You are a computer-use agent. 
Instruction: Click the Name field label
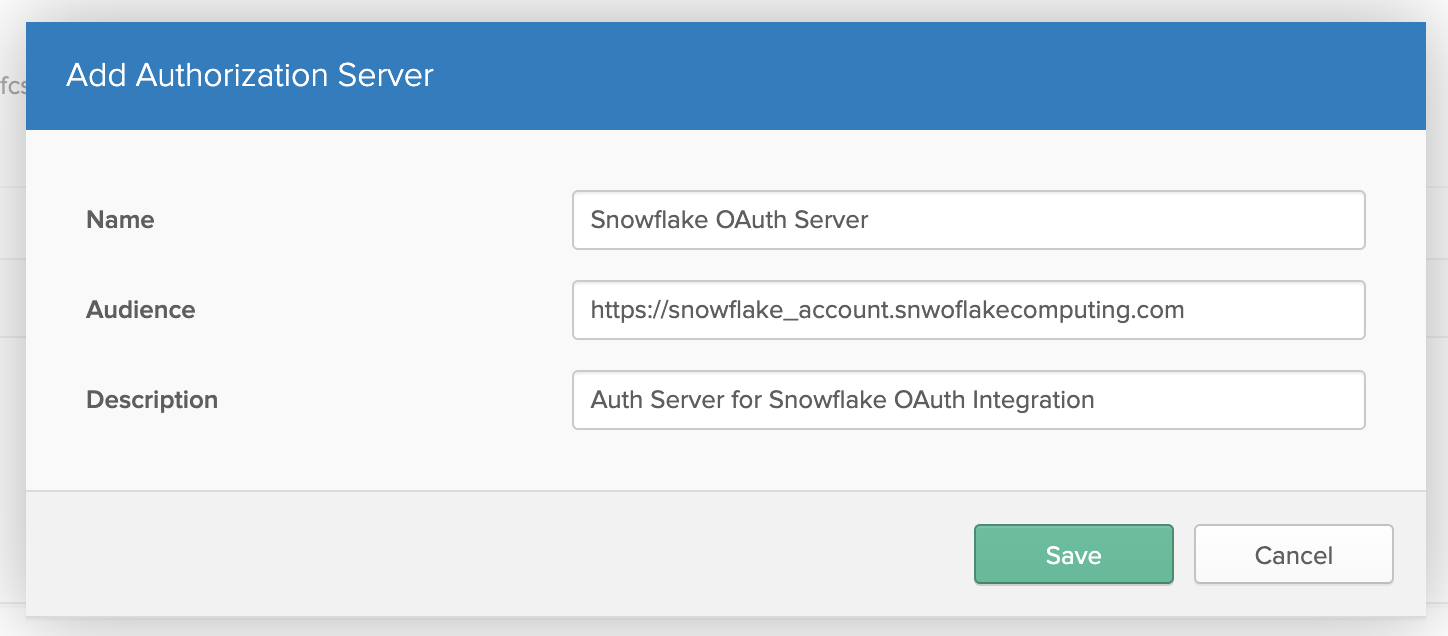(119, 220)
